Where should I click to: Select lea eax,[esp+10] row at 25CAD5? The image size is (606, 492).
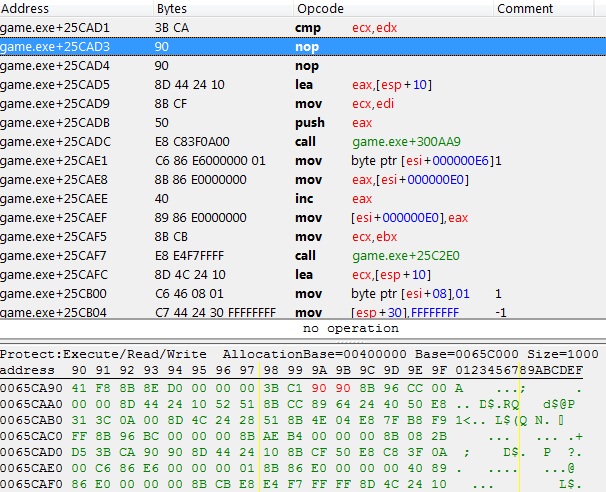[303, 85]
